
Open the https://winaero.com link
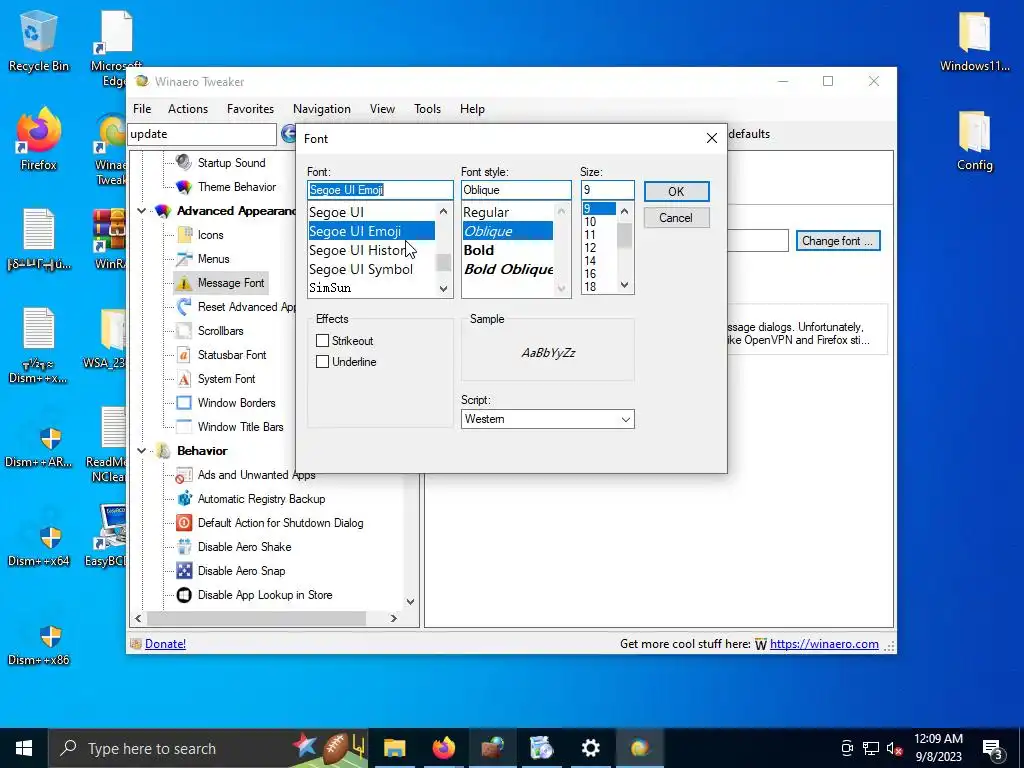coord(824,644)
